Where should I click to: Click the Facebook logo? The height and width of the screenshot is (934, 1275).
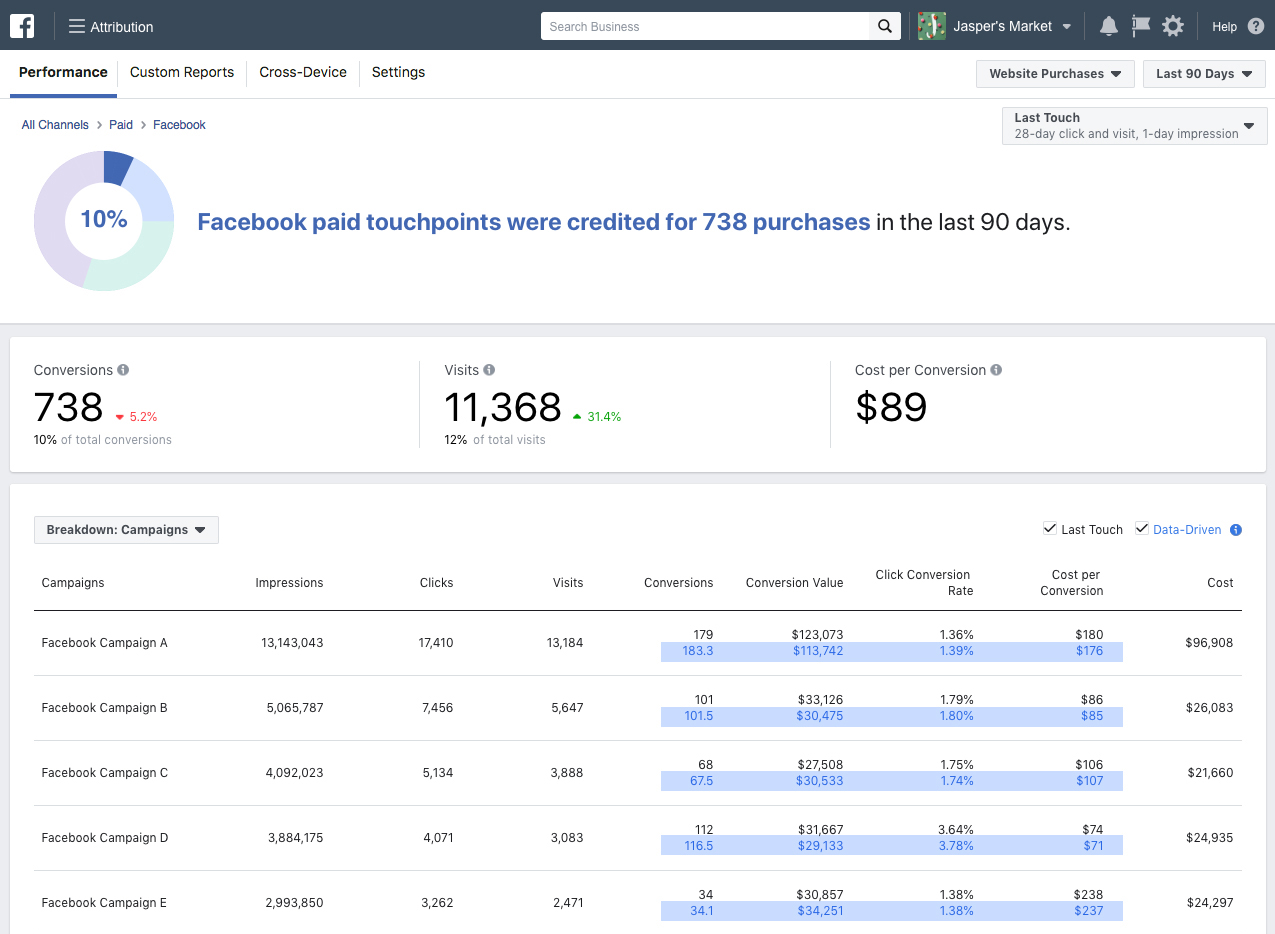click(x=21, y=26)
